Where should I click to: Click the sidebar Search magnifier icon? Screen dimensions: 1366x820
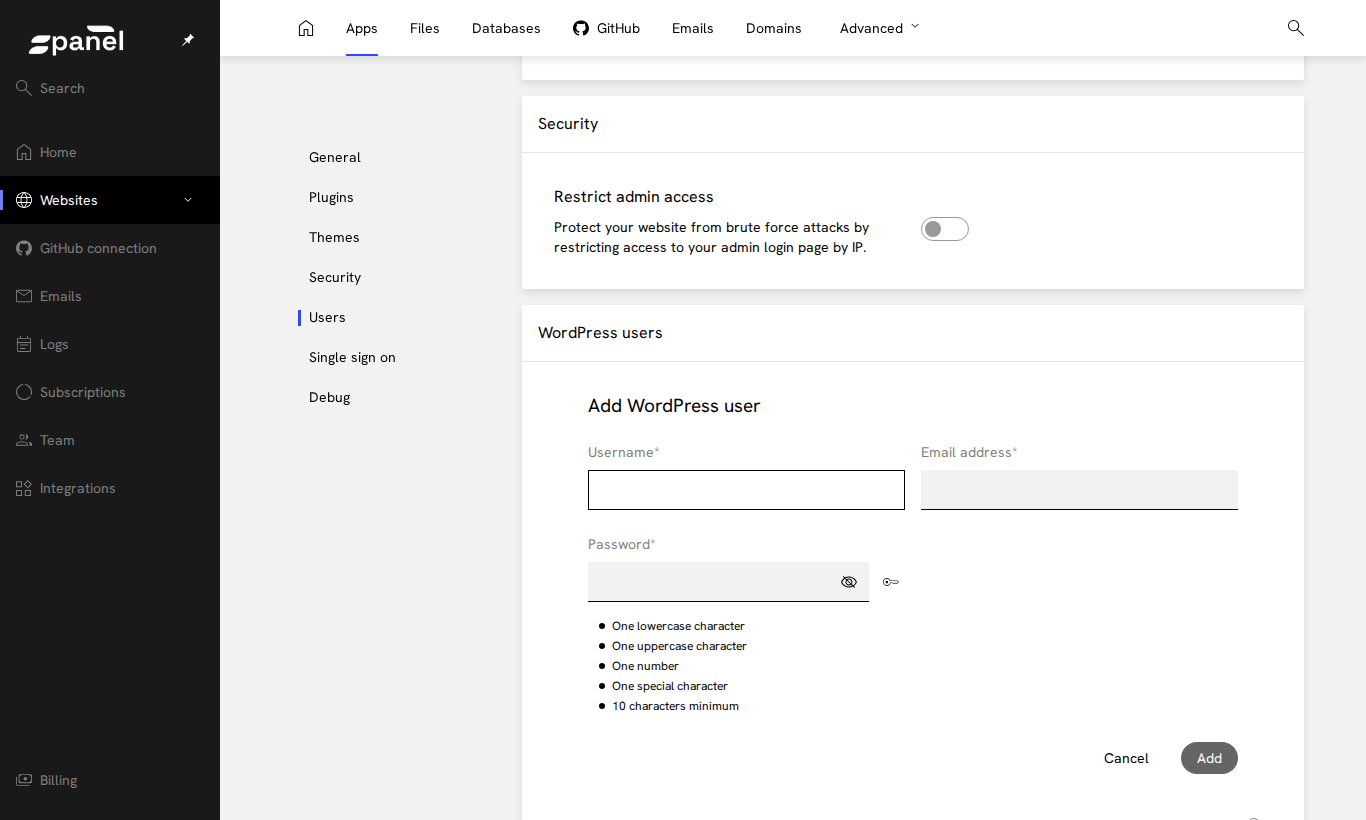[24, 88]
